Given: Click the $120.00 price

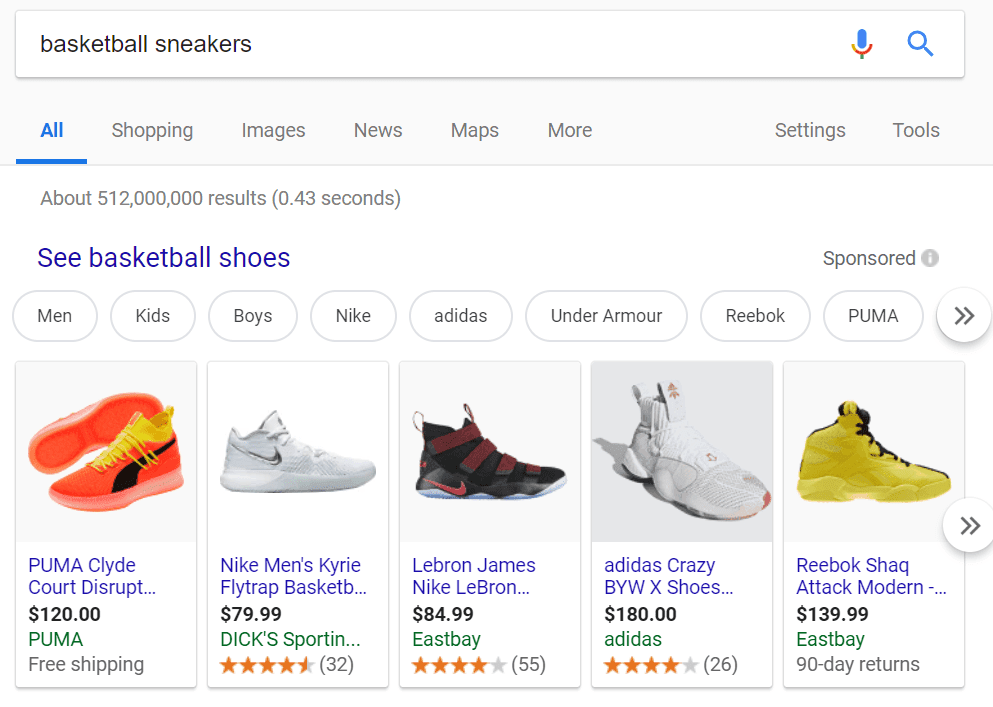Looking at the screenshot, I should (65, 614).
